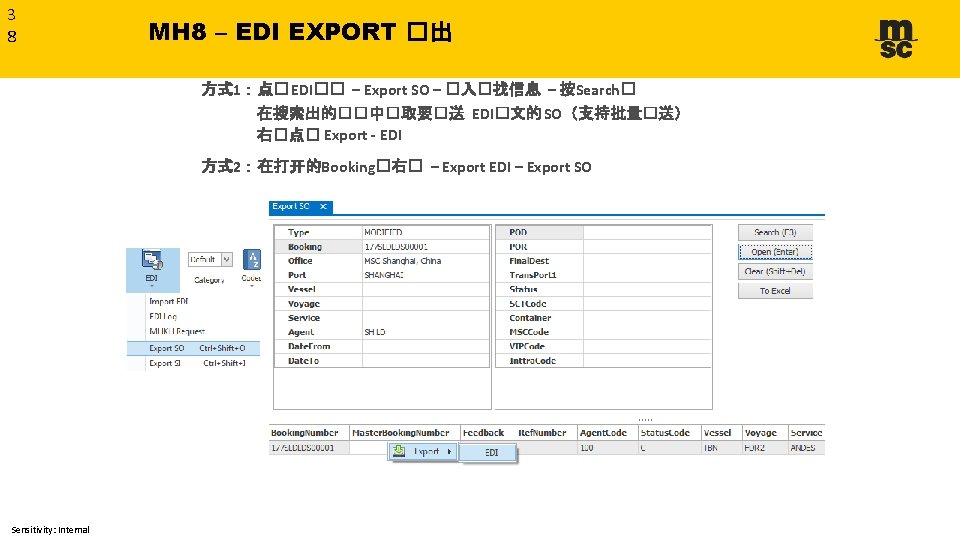The height and width of the screenshot is (540, 960).
Task: Select Export SO menu entry
Action: pos(193,348)
